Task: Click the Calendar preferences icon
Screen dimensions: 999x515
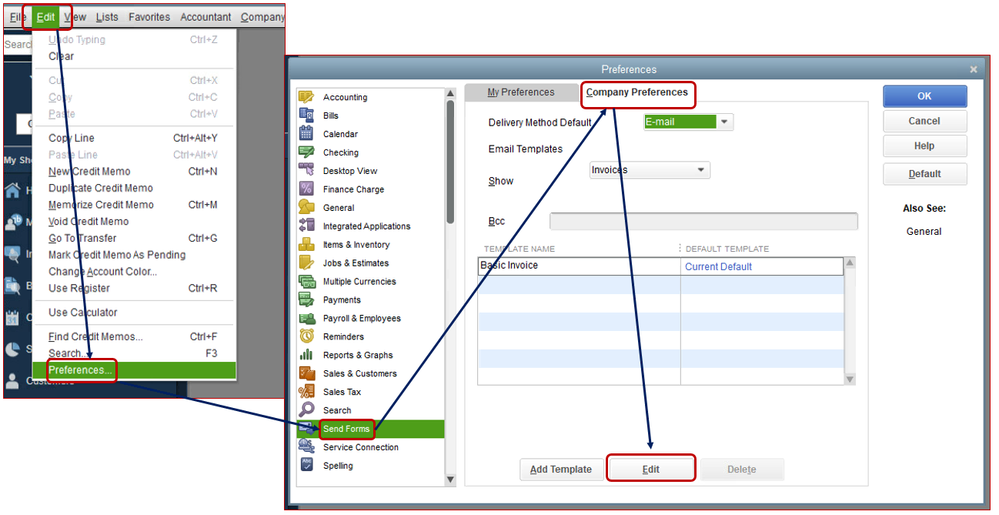Action: click(x=306, y=134)
